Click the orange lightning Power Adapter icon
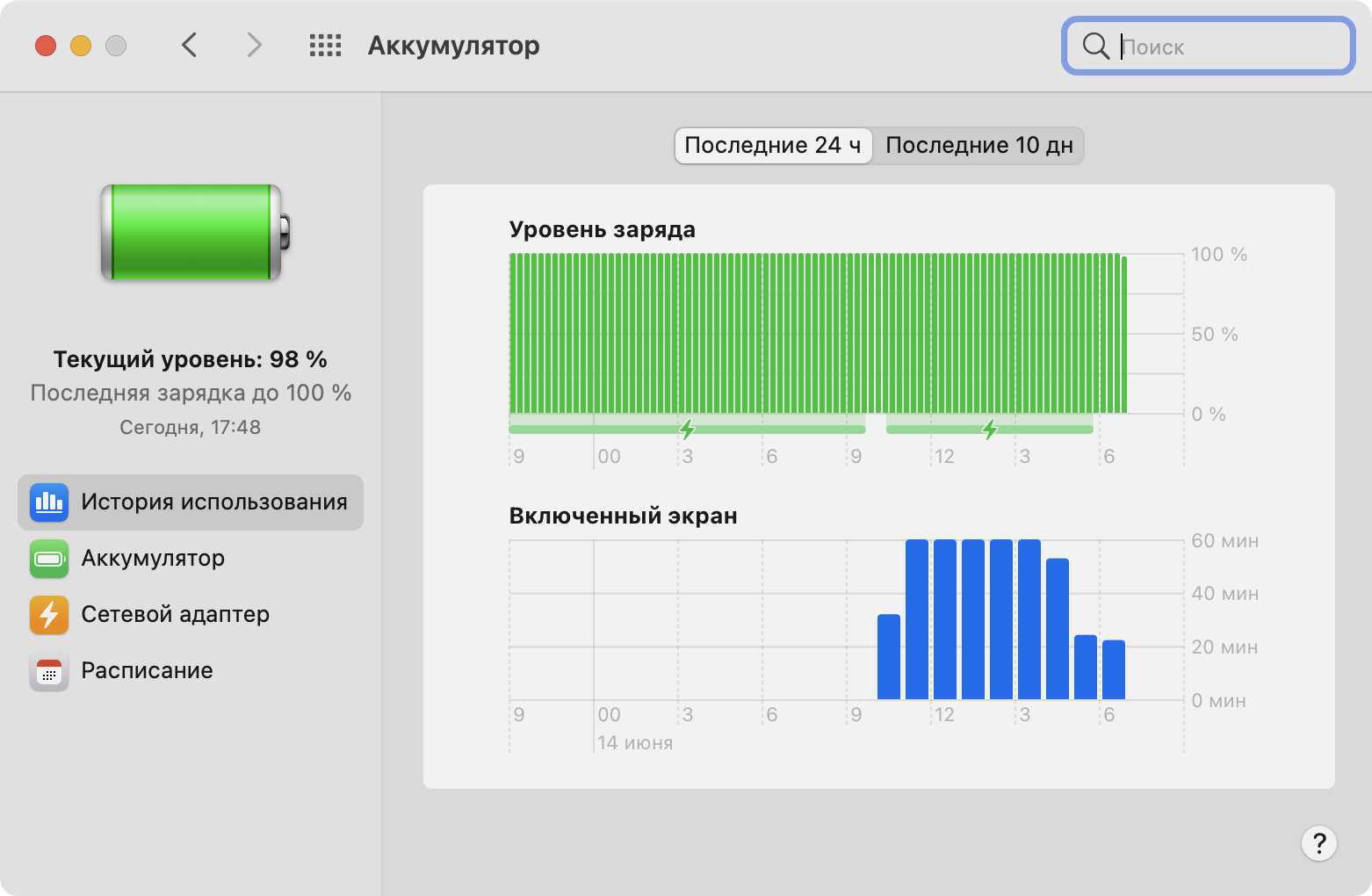 pos(49,615)
